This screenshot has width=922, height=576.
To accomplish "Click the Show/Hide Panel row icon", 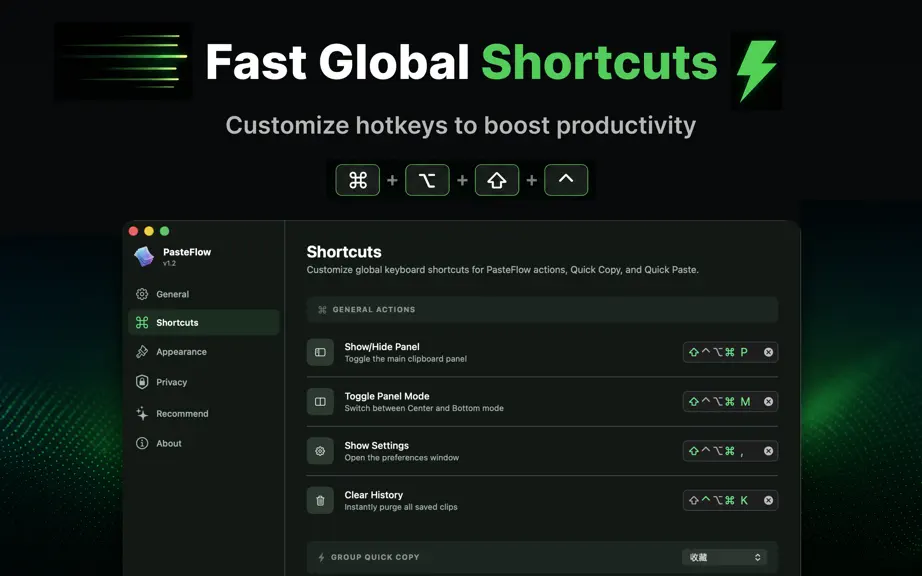I will tap(320, 352).
